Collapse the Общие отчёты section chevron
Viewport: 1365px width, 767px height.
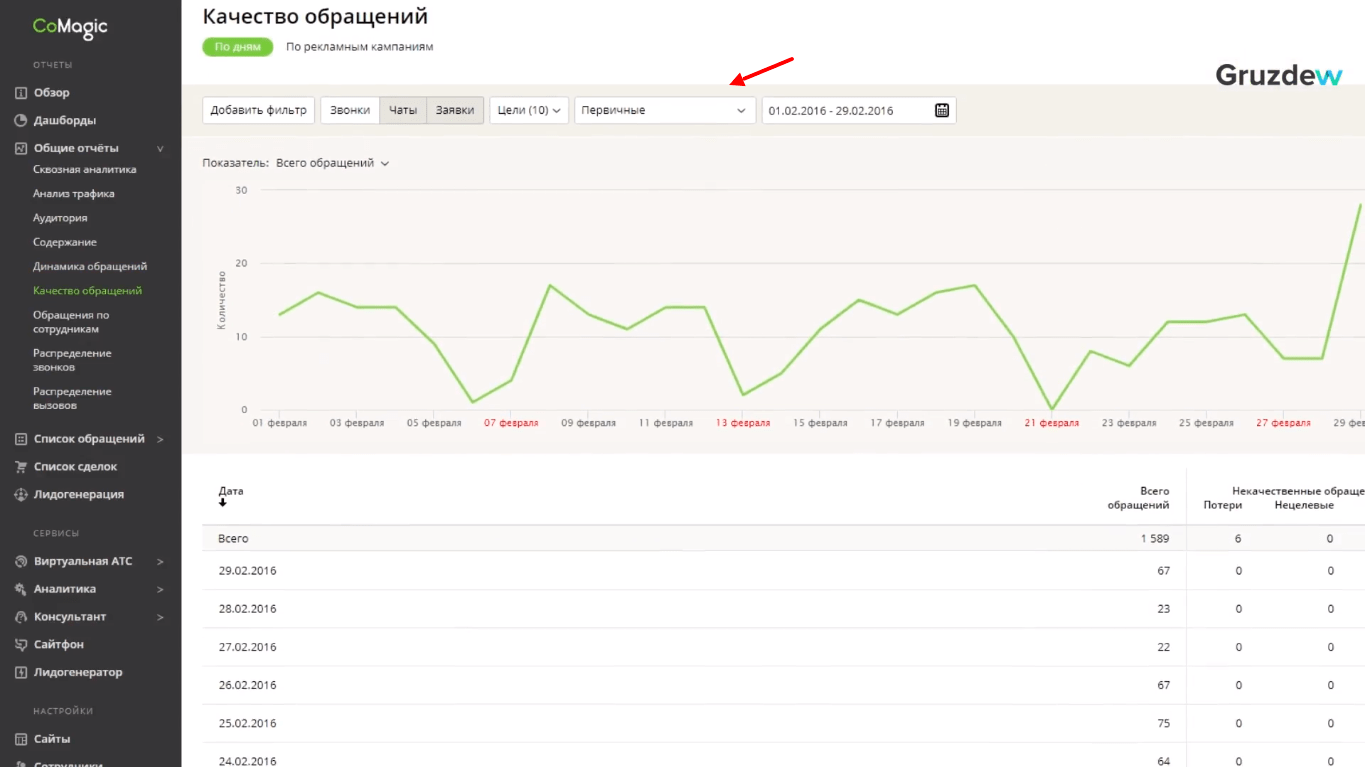coord(161,149)
